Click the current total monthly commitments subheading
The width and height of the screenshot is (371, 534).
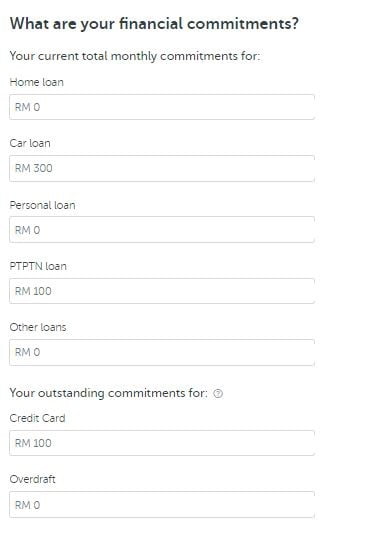coord(135,56)
